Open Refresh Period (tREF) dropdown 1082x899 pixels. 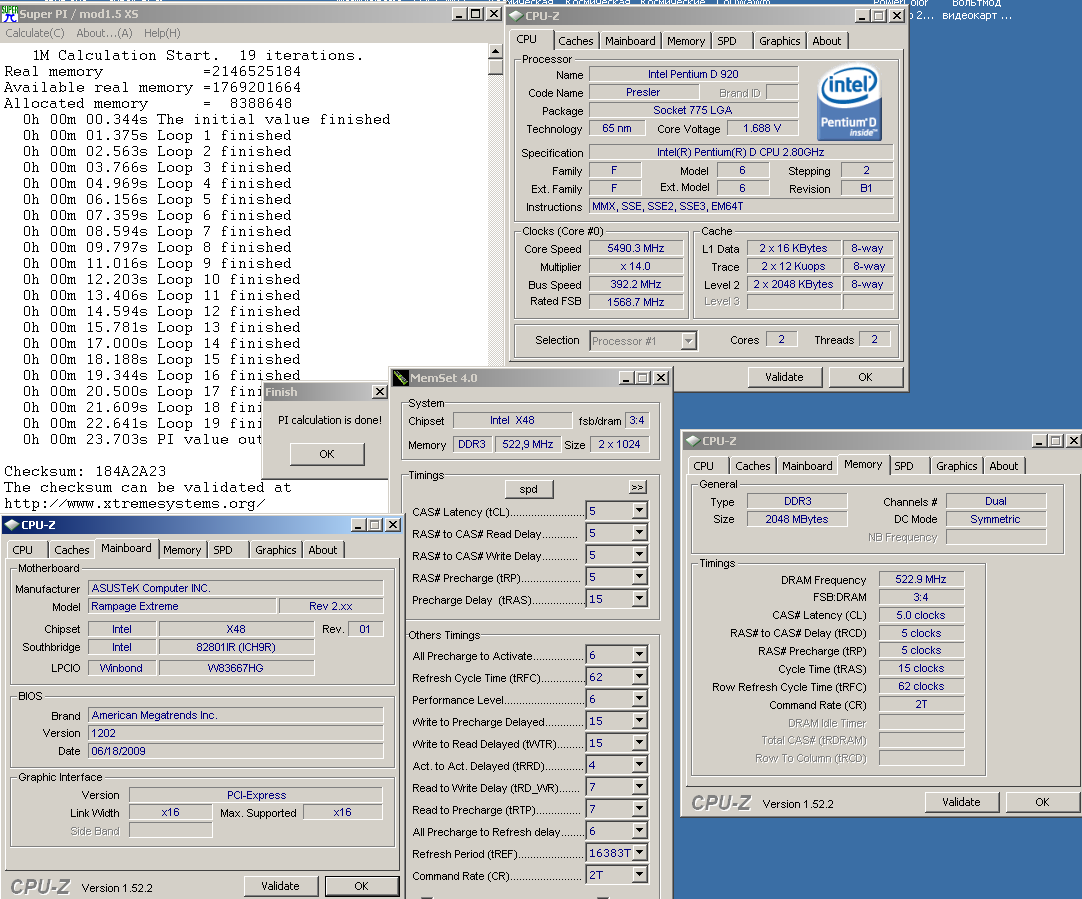click(640, 853)
